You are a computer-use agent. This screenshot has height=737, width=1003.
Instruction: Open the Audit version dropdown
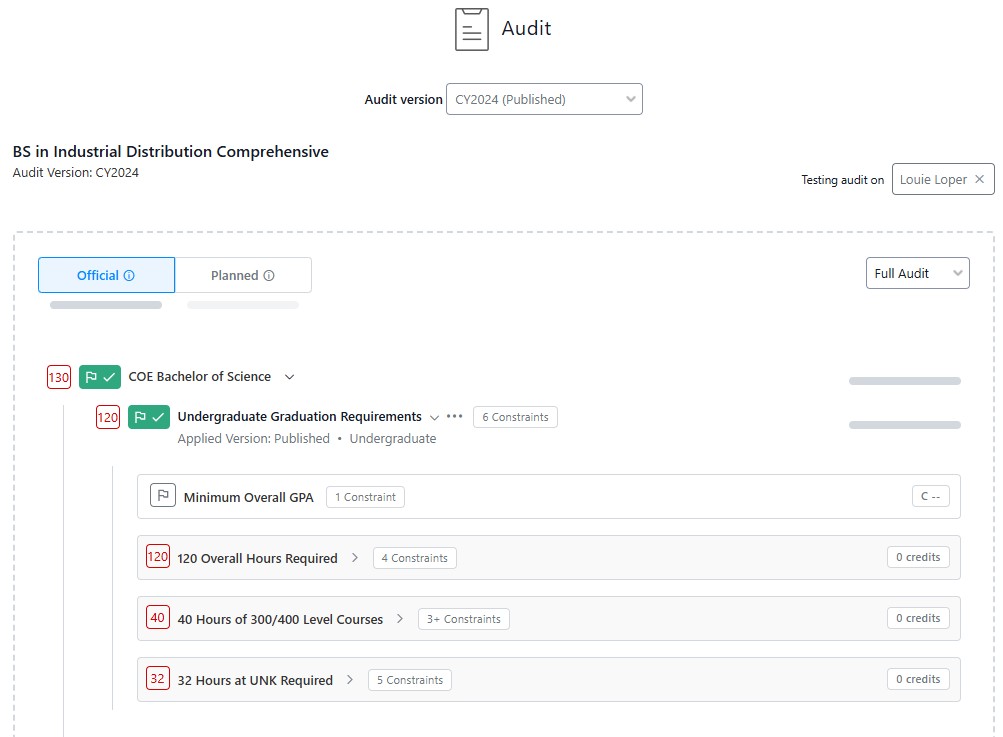point(544,99)
